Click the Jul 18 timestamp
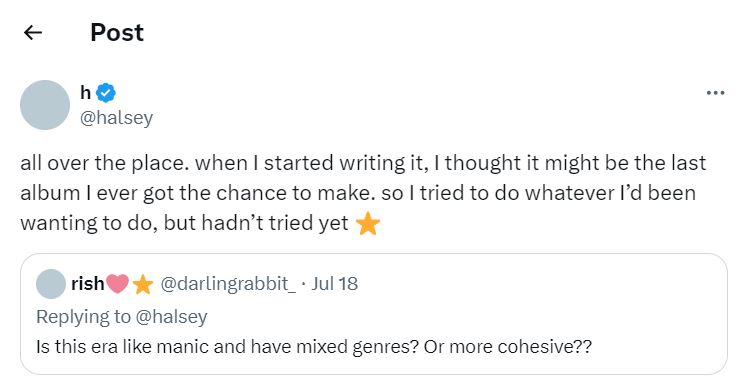The width and height of the screenshot is (736, 381). 335,283
